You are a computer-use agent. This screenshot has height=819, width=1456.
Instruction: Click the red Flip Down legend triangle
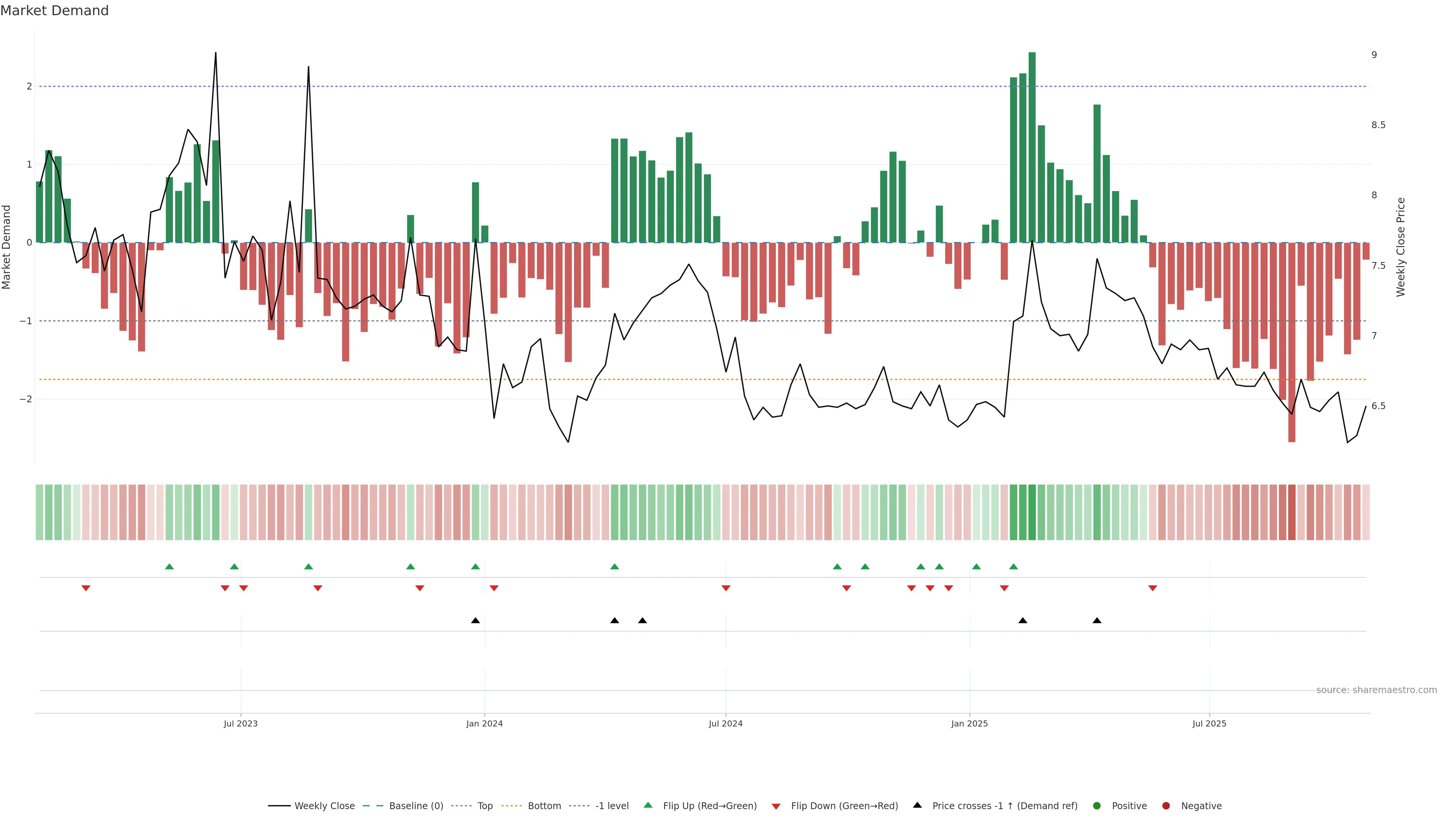[776, 806]
